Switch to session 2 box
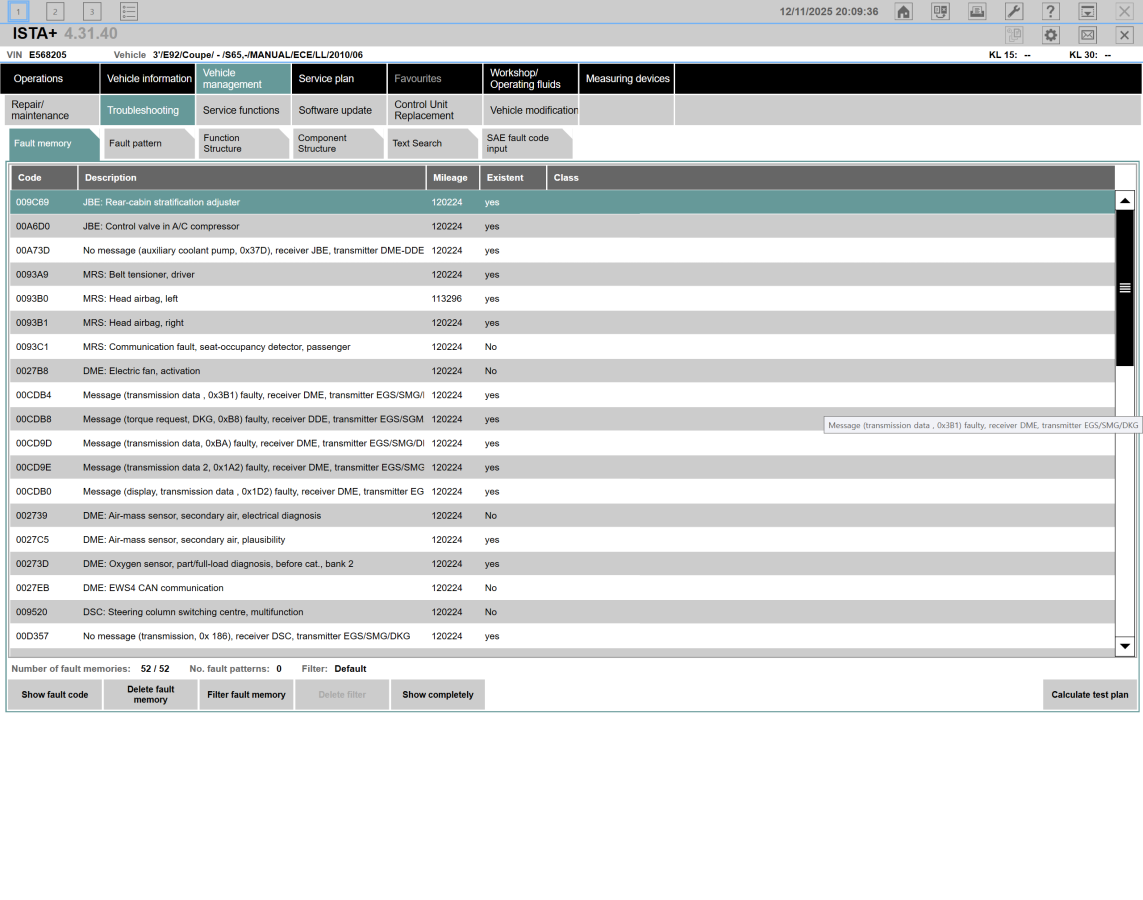The image size is (1143, 900). pyautogui.click(x=55, y=12)
